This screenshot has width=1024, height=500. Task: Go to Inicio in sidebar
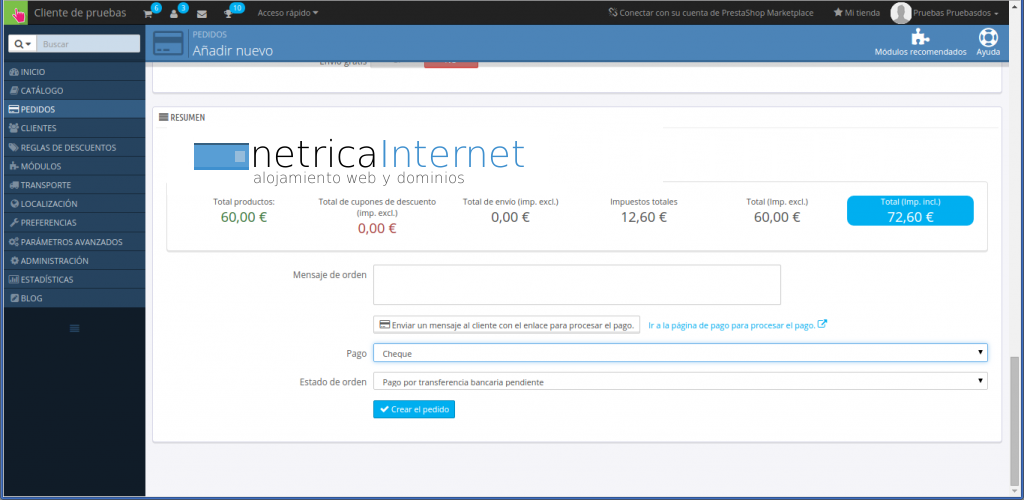74,72
